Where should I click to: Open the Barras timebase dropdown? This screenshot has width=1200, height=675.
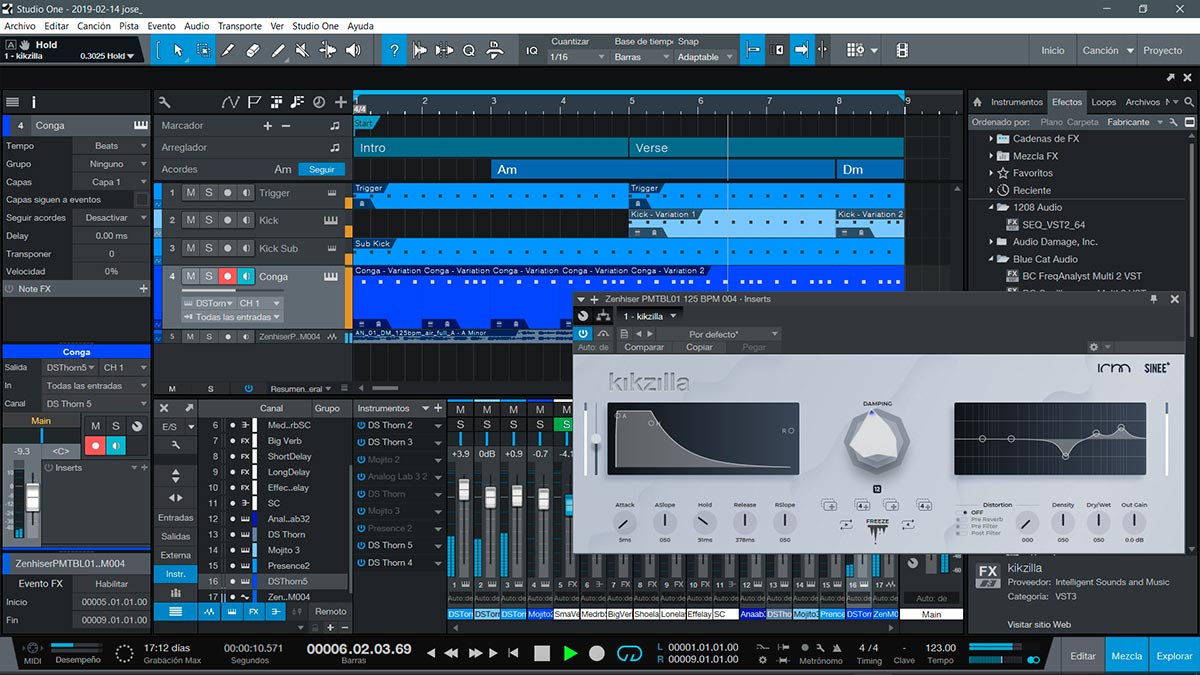pyautogui.click(x=642, y=57)
